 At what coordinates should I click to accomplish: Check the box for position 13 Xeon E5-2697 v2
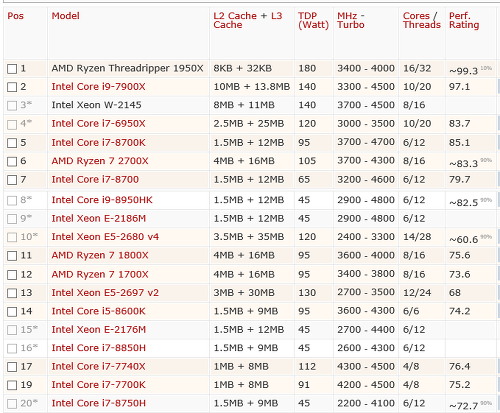[12, 293]
